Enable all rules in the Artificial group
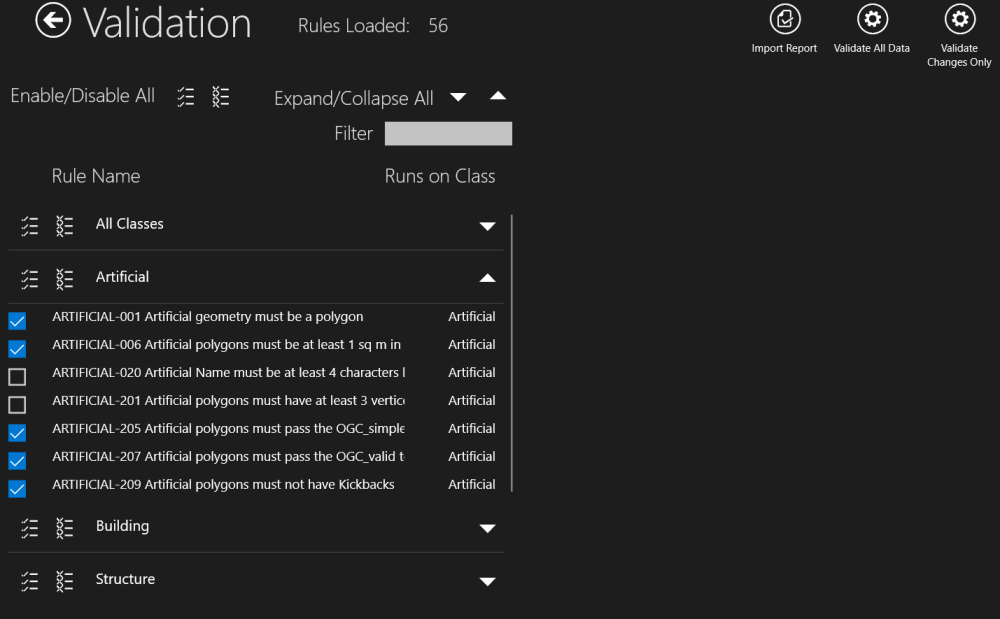The width and height of the screenshot is (1000, 619). coord(30,279)
